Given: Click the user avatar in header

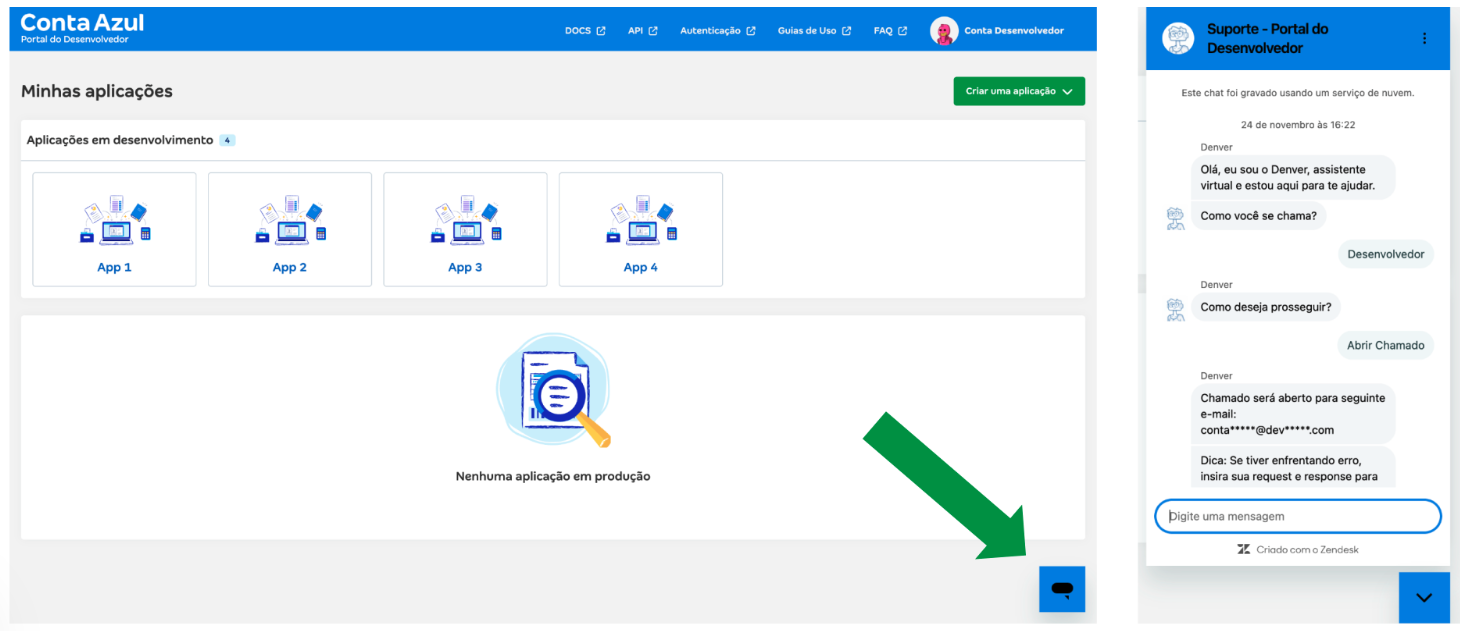Looking at the screenshot, I should click(943, 31).
